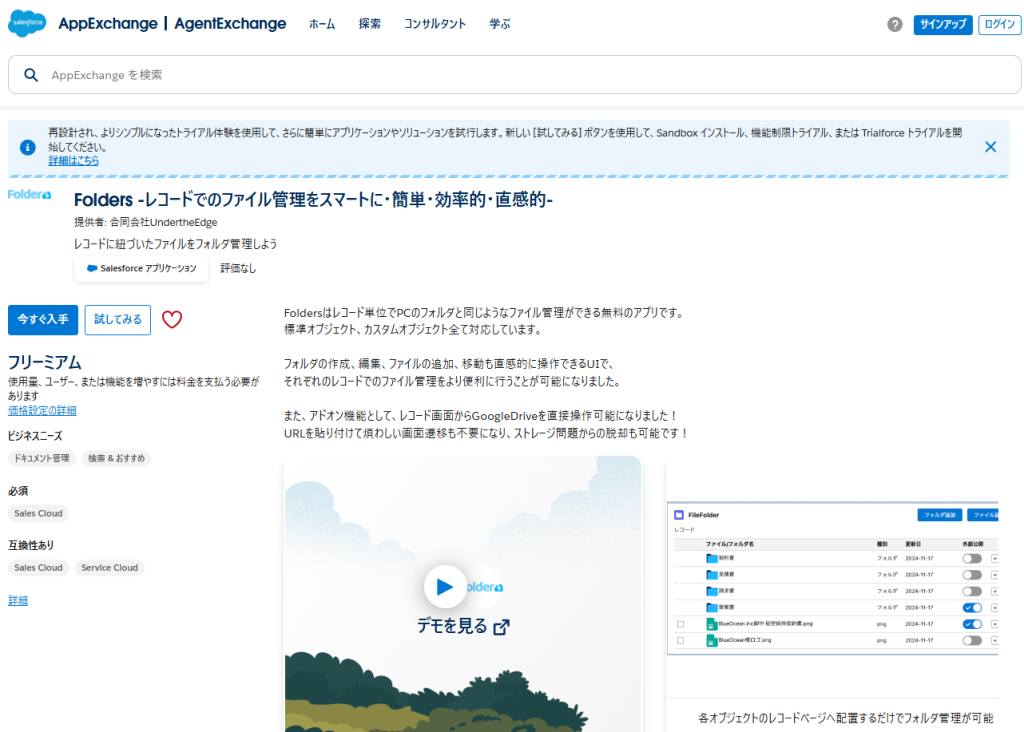Click the Service Cloud tag

point(110,568)
